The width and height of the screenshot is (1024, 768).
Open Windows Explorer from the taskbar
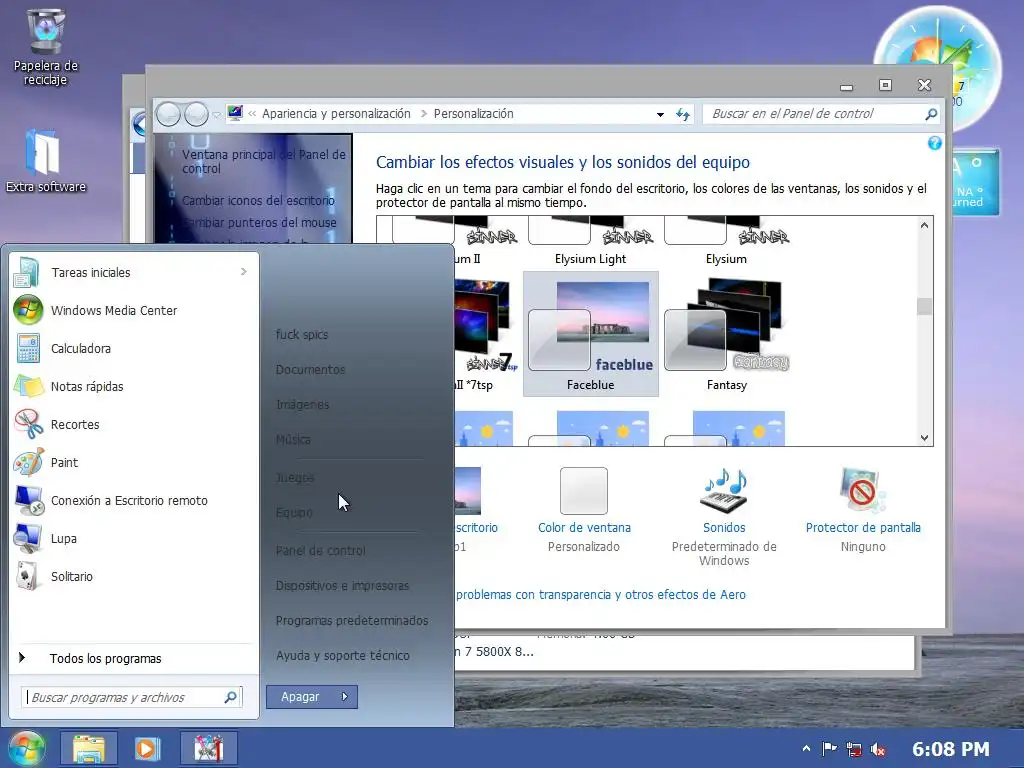pos(89,748)
